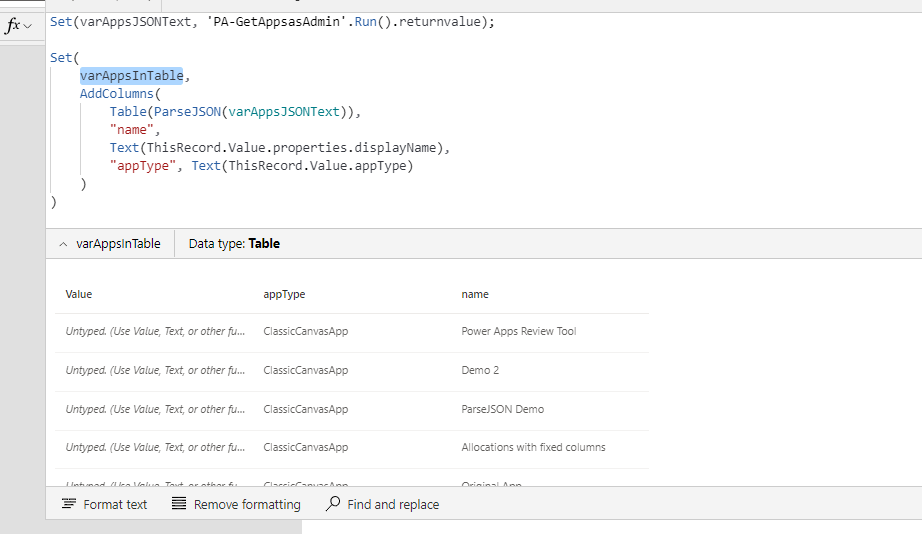Click ClassicCanvasApp in the Demo 2 row
This screenshot has height=534, width=922.
point(305,370)
